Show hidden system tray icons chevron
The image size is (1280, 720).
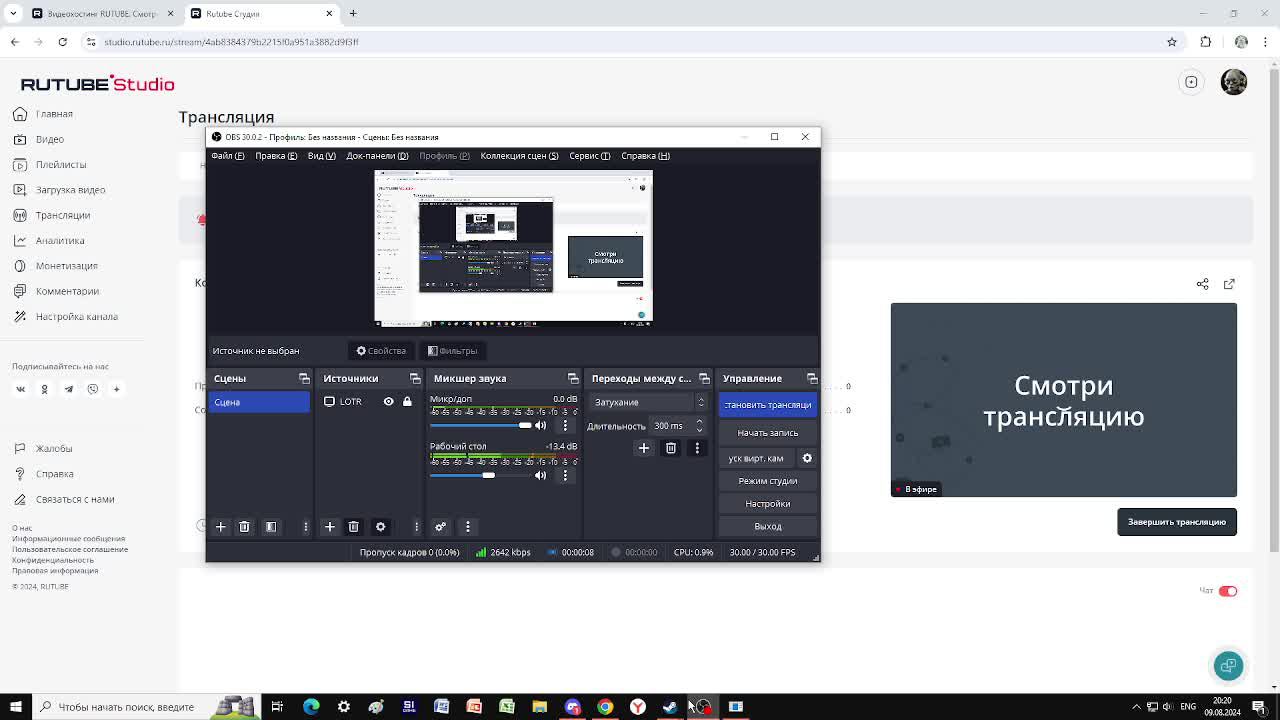(1136, 707)
